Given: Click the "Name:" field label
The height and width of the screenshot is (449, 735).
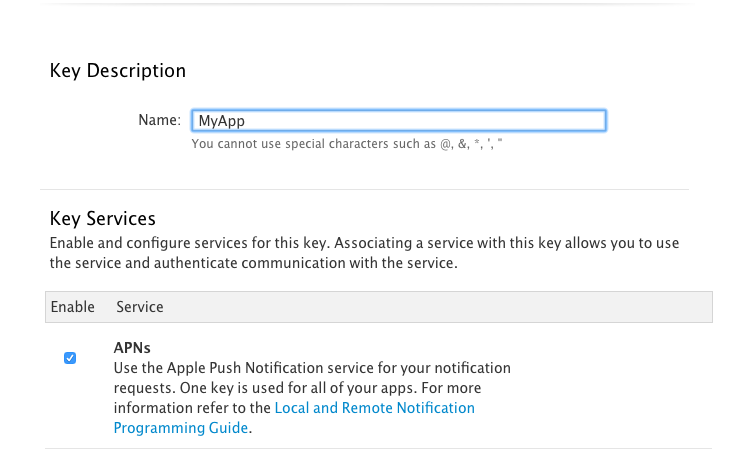Looking at the screenshot, I should coord(159,121).
